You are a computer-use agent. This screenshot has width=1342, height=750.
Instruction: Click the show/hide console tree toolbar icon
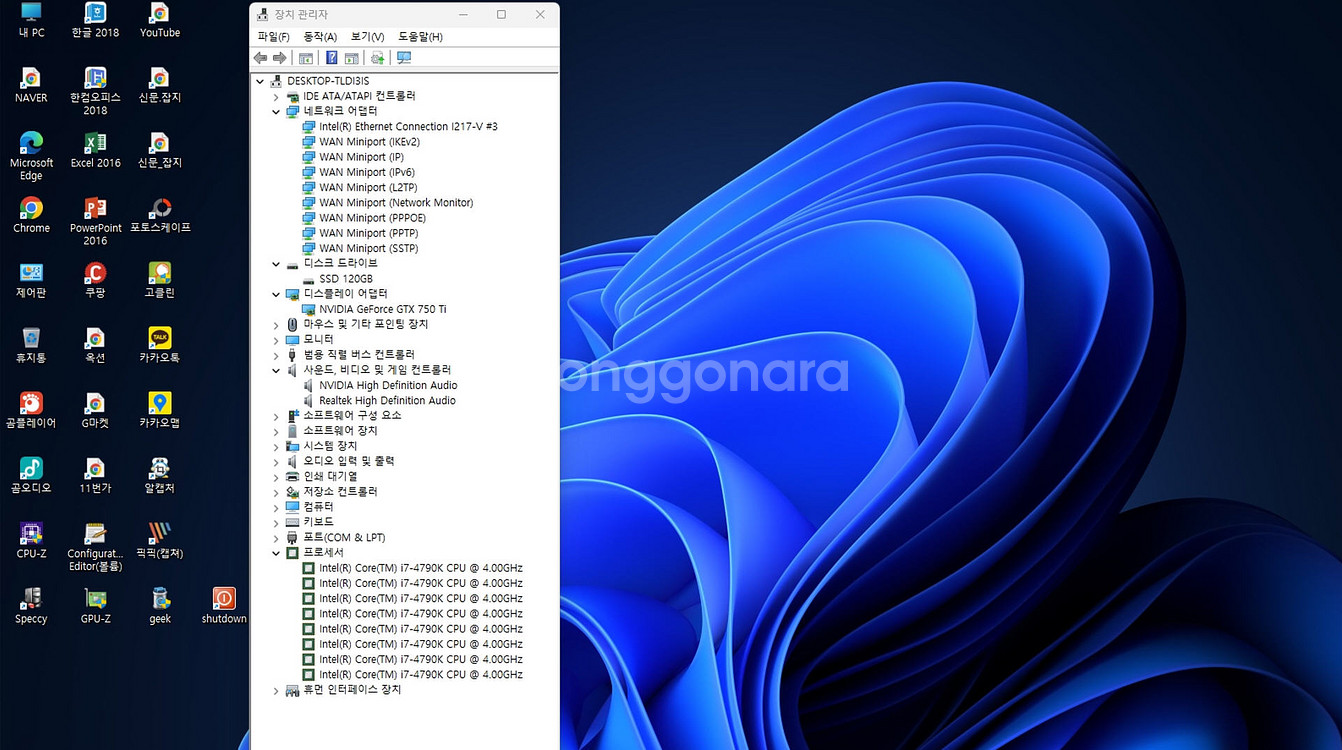306,58
